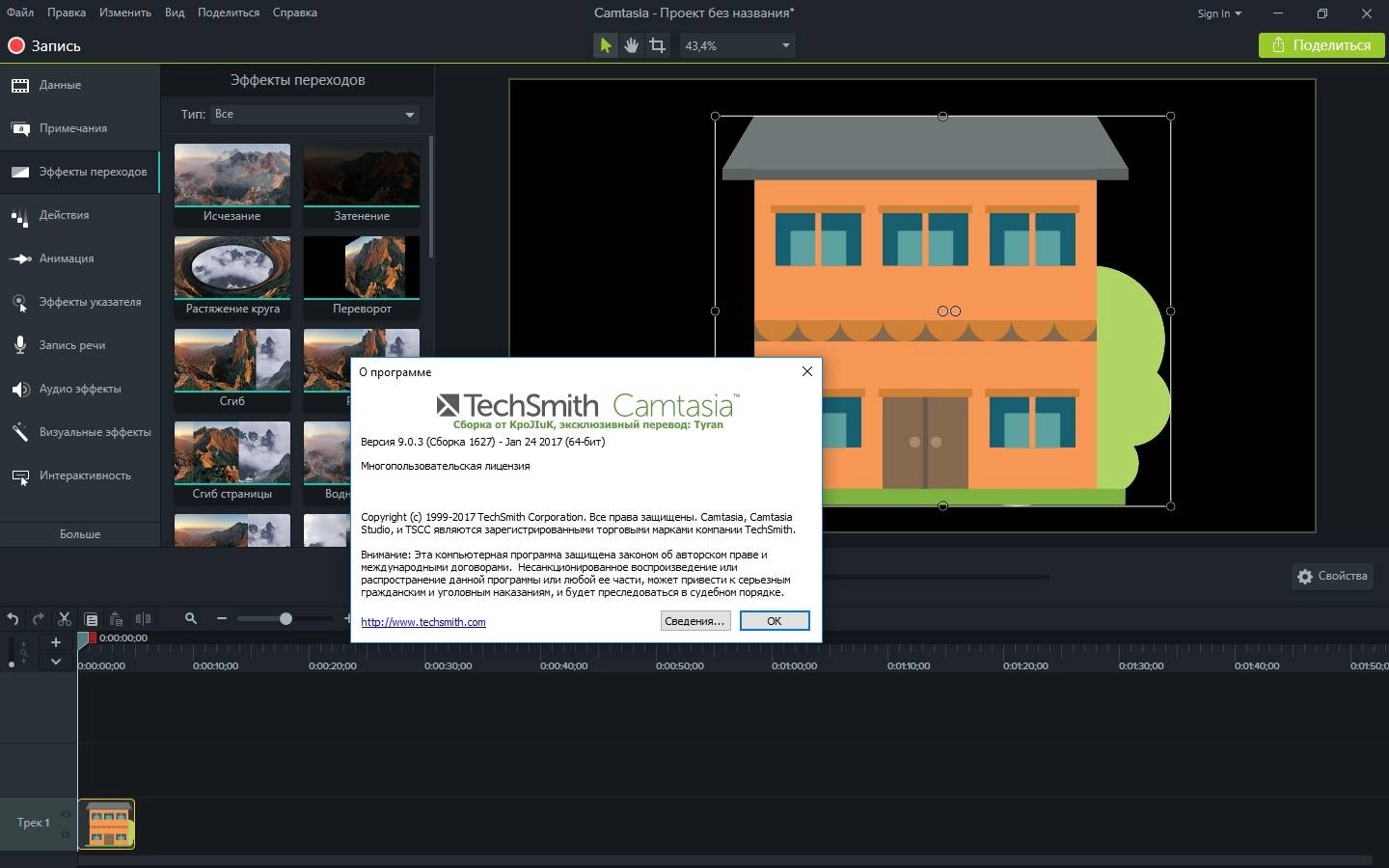Activate the Crop tool in canvas toolbar
Screen dimensions: 1389x868
point(657,45)
